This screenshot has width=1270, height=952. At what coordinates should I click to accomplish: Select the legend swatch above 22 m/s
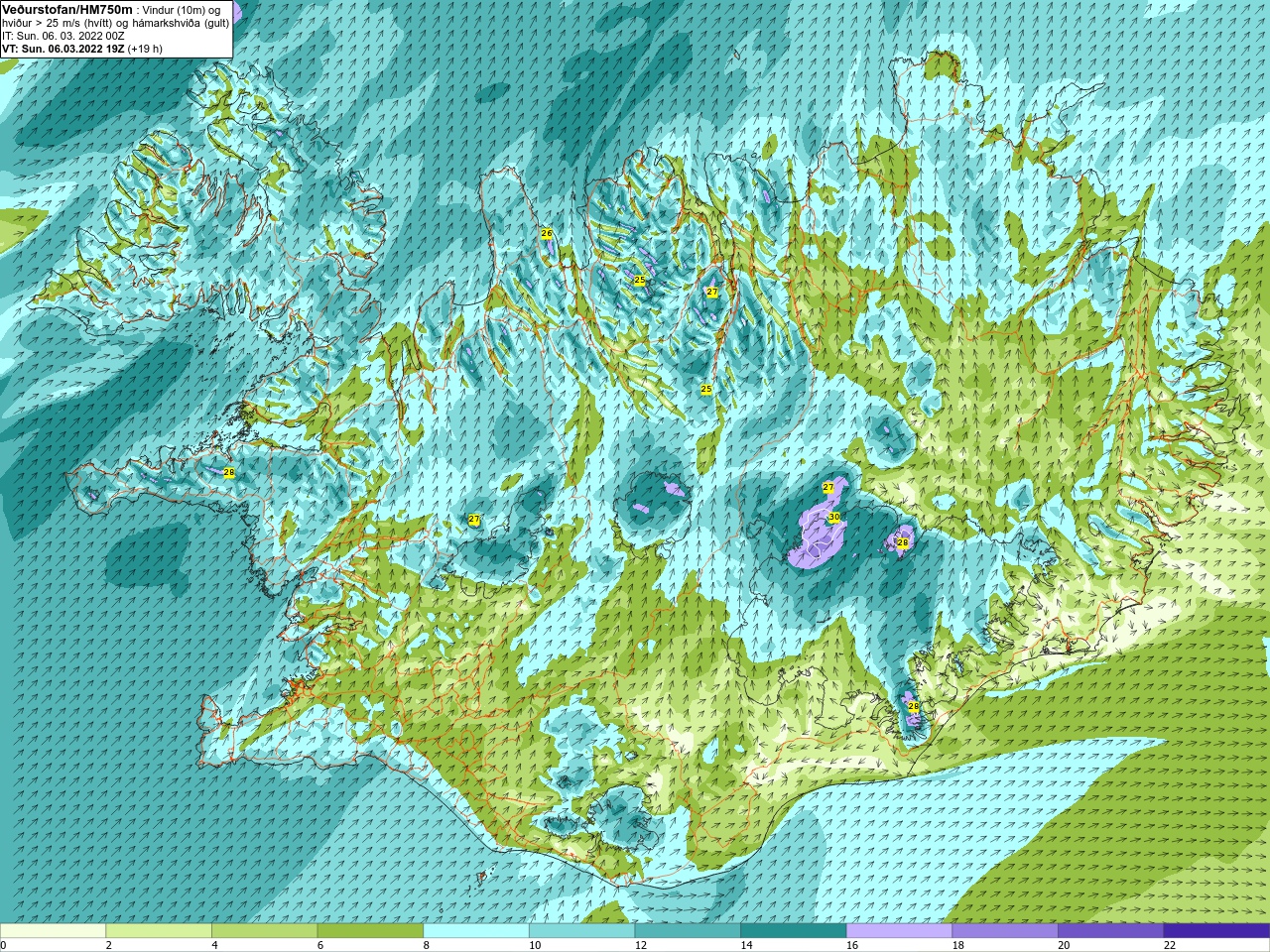pyautogui.click(x=1216, y=931)
